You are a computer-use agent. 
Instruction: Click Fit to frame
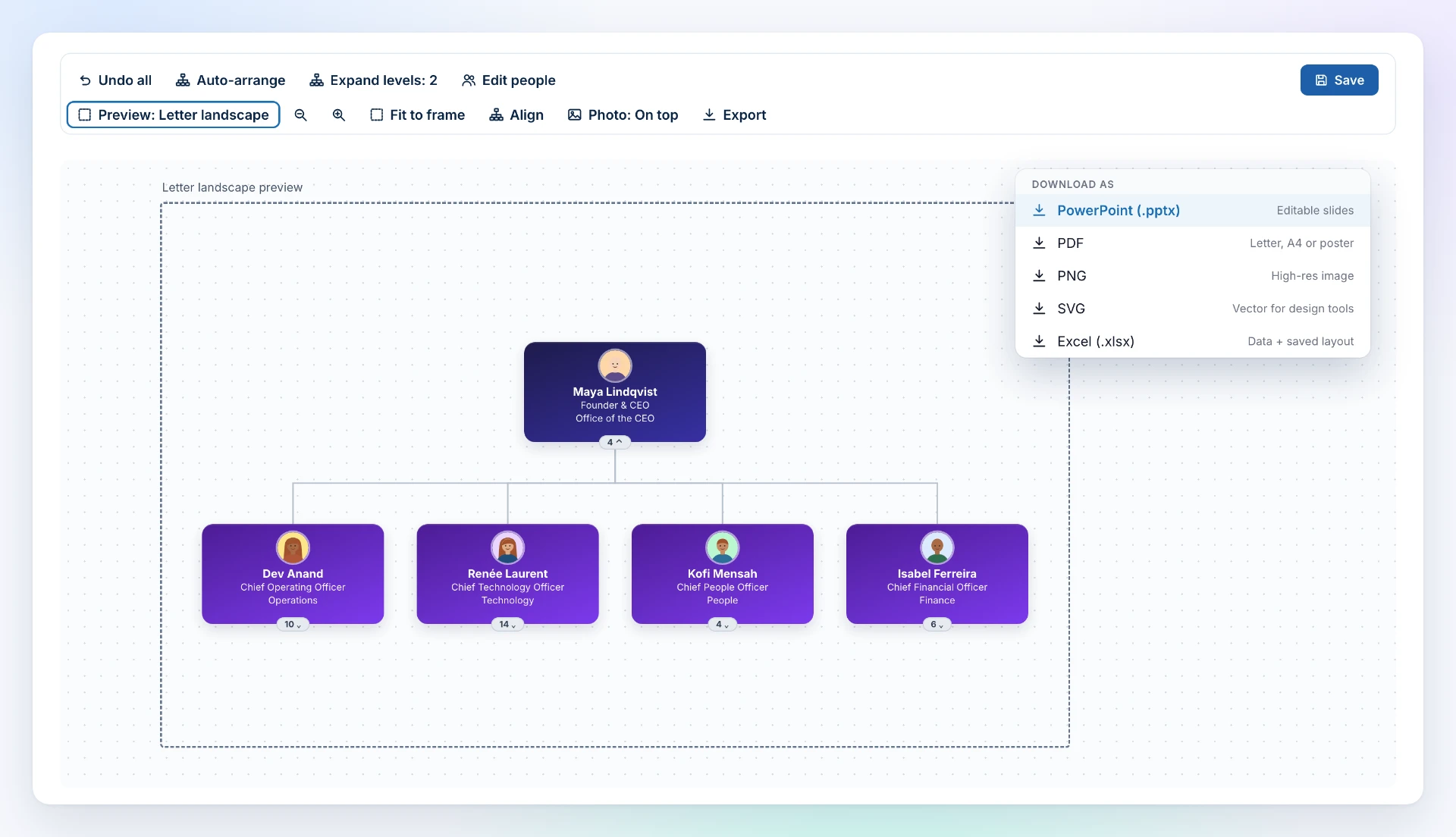click(x=418, y=115)
